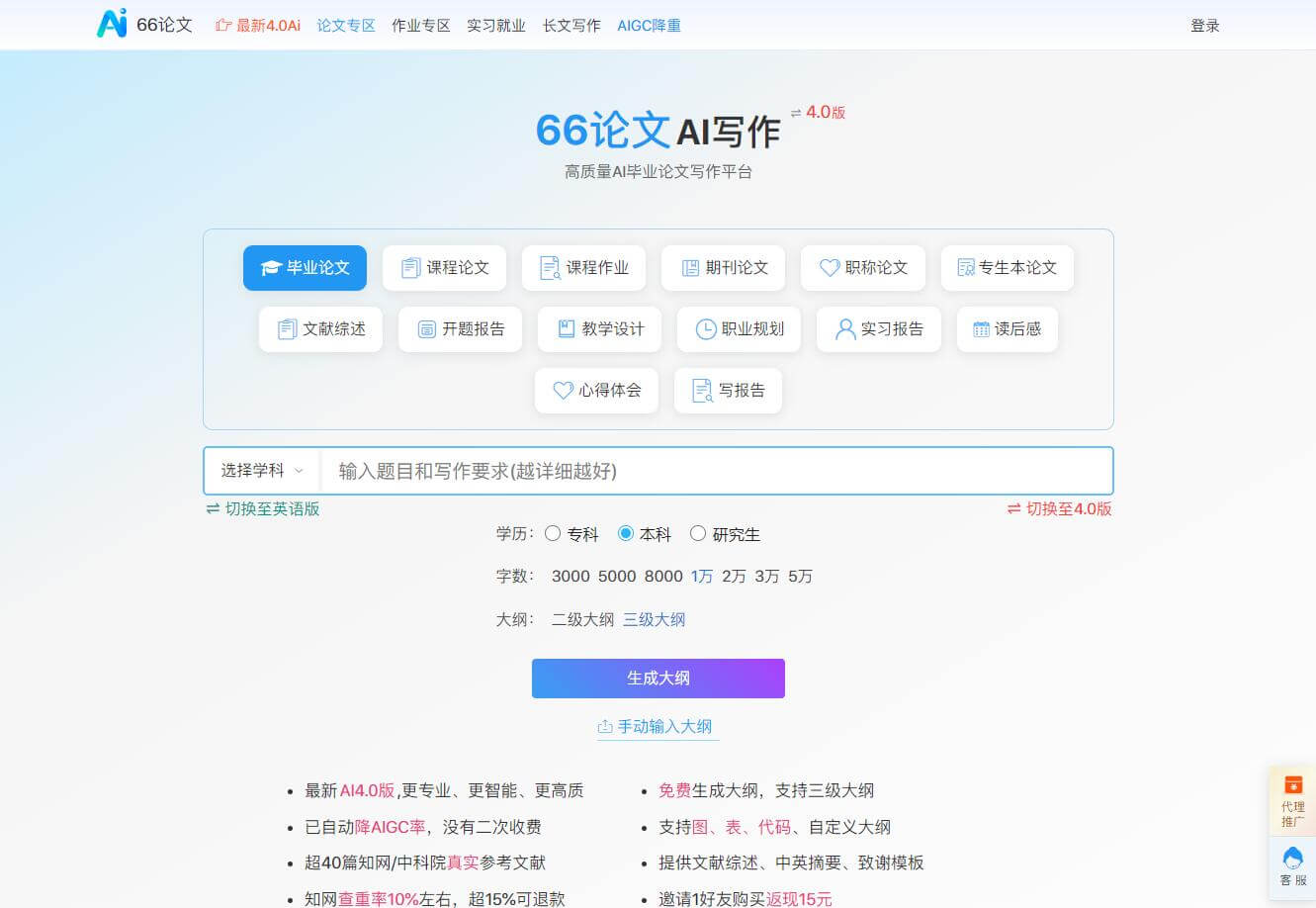The width and height of the screenshot is (1316, 908).
Task: Click the 4.0版 label beside the title
Action: [x=826, y=113]
